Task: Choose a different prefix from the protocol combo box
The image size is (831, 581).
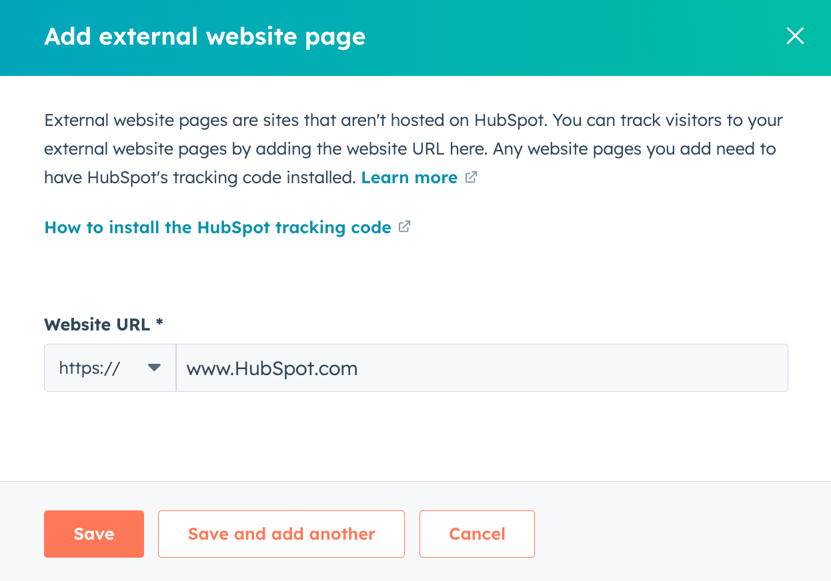Action: pos(110,368)
